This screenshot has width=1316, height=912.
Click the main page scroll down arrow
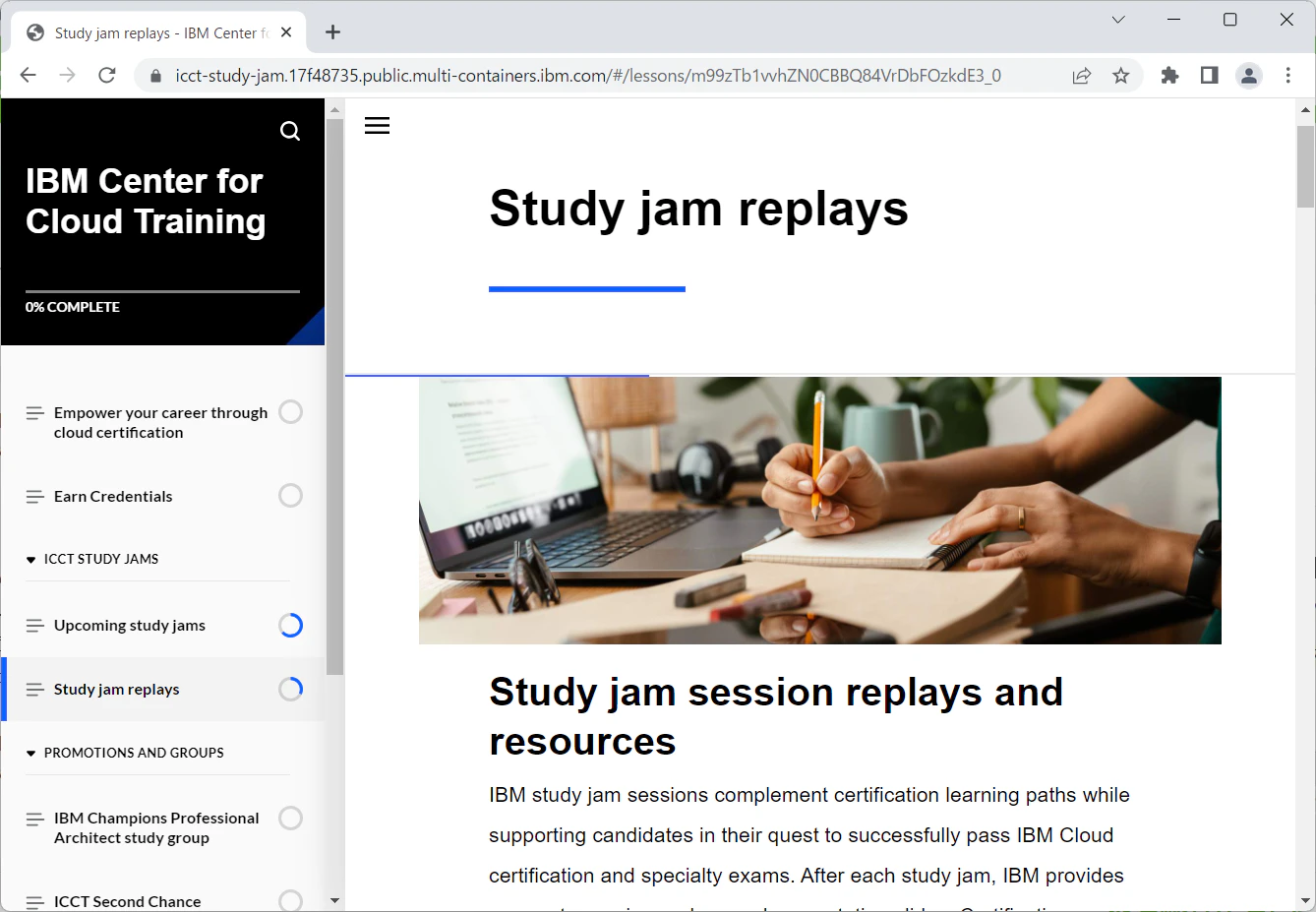pyautogui.click(x=1305, y=900)
